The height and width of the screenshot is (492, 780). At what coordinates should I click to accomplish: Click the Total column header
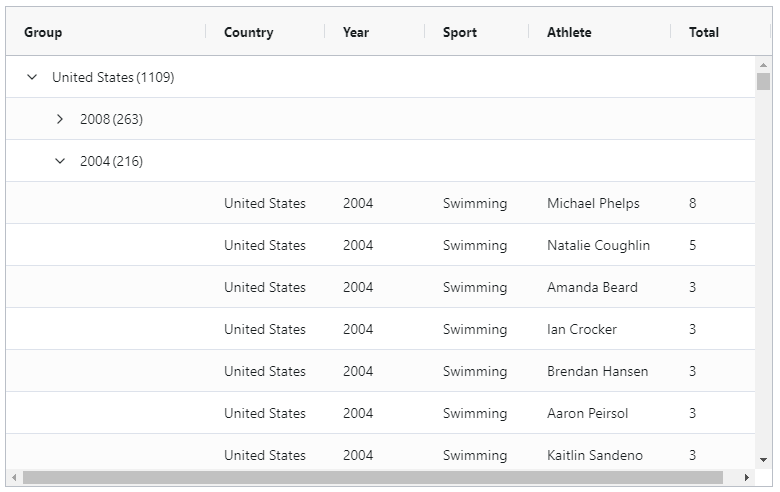703,32
